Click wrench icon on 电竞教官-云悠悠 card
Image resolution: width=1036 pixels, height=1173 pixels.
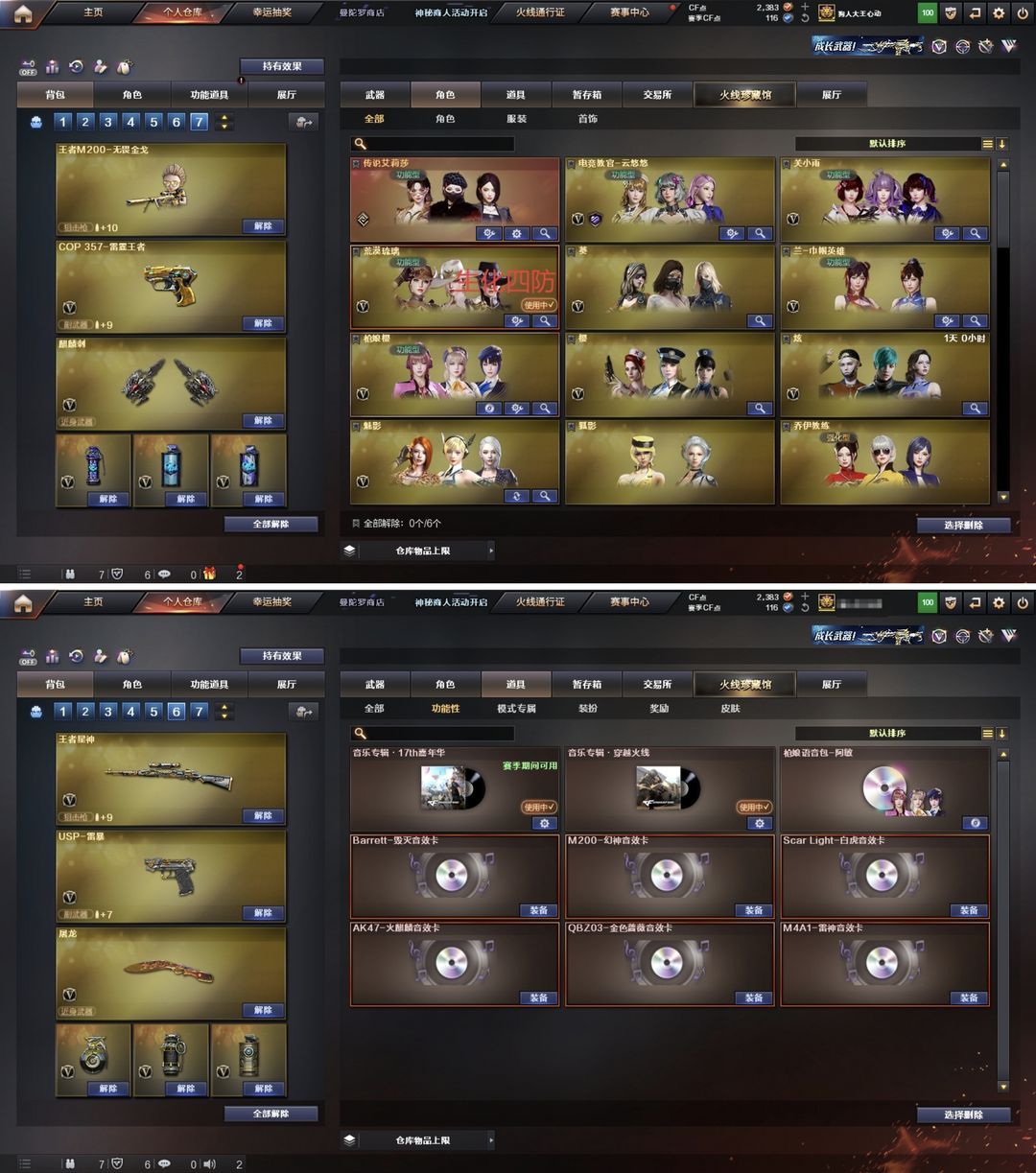(732, 233)
